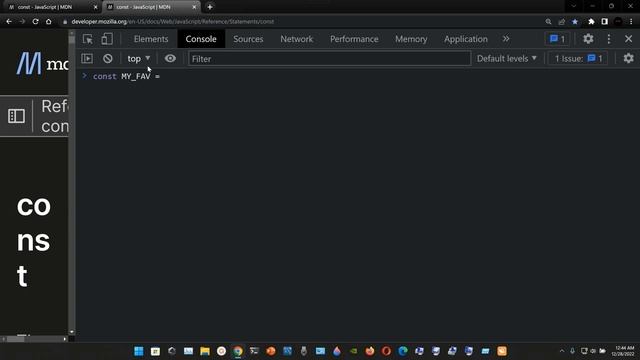The height and width of the screenshot is (360, 640).
Task: Click the page's horizontal scrollbar
Action: point(34,339)
